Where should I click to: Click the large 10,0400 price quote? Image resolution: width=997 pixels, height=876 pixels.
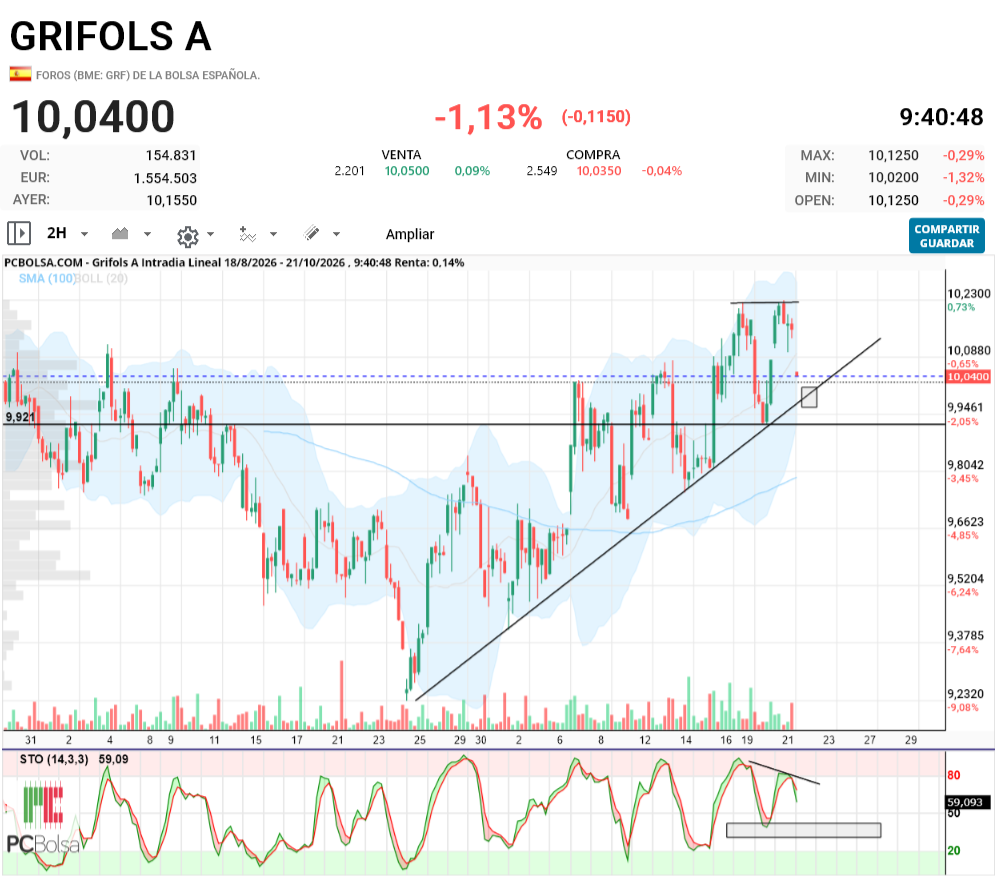click(x=93, y=117)
